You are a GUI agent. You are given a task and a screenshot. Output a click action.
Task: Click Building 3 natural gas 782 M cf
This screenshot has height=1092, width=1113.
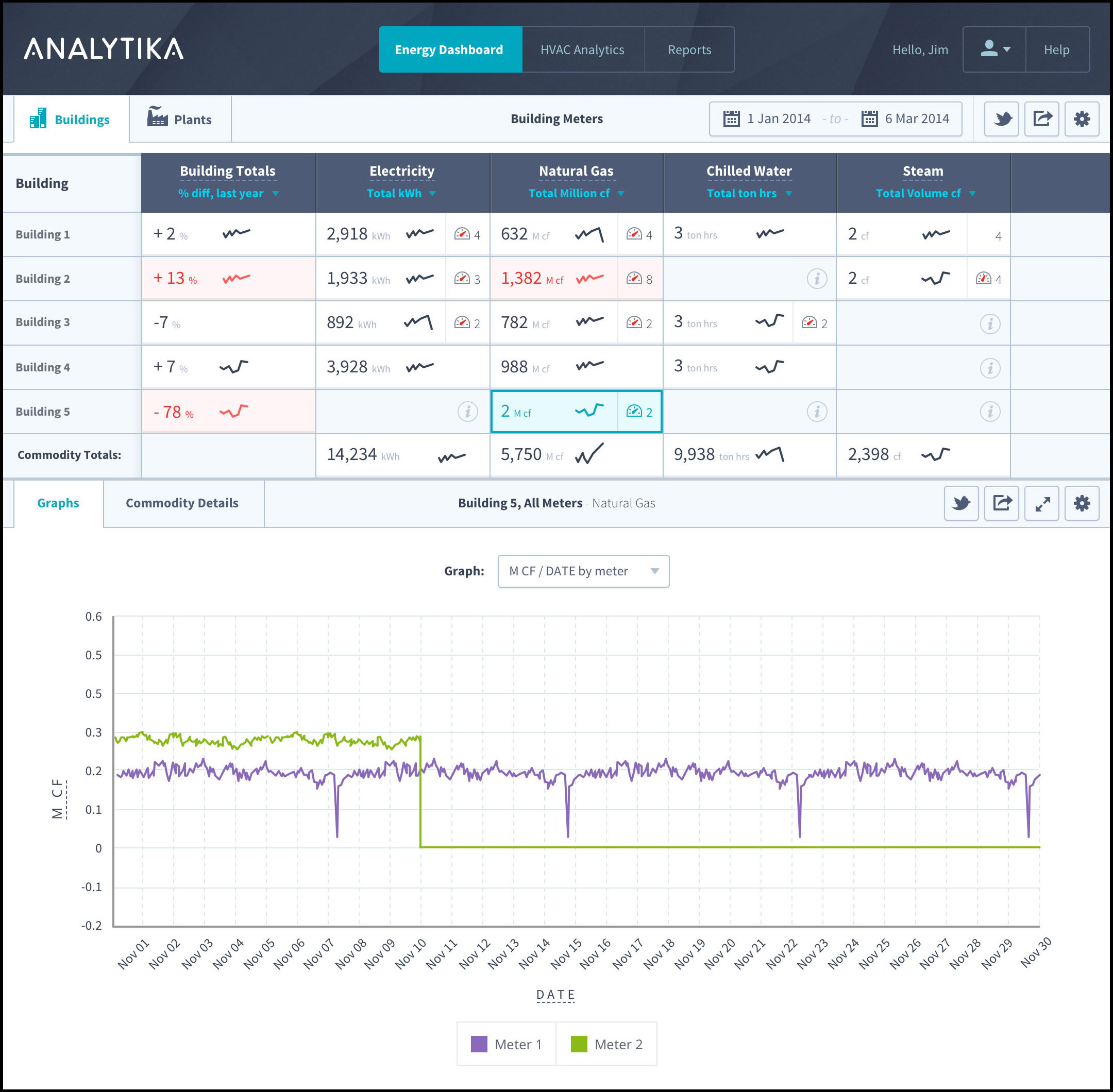(x=525, y=322)
